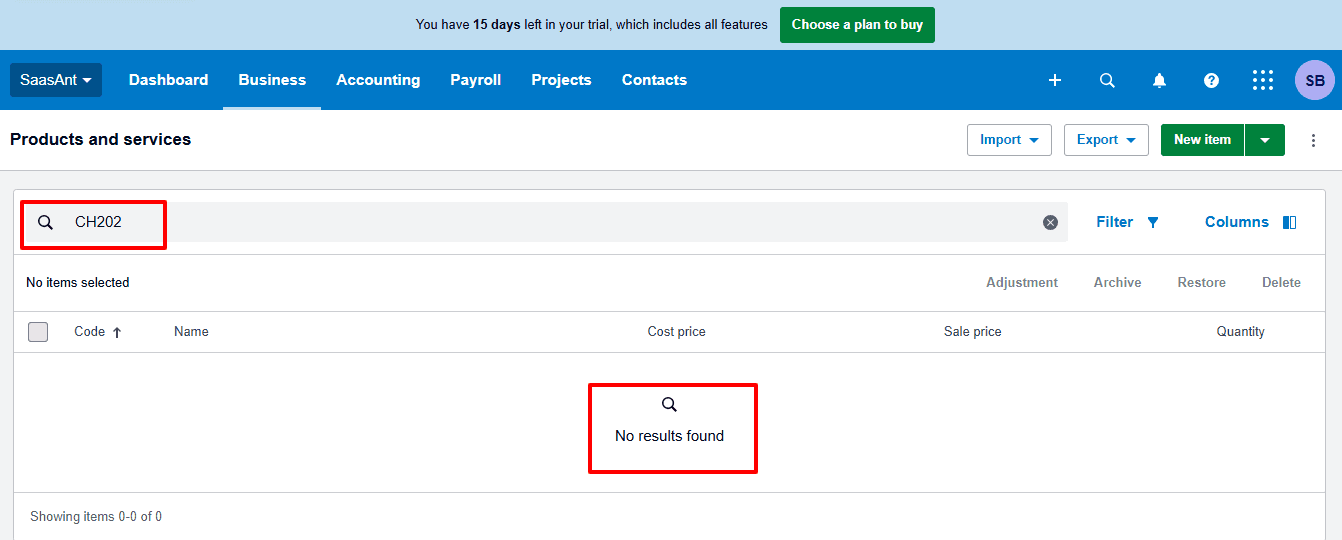Image resolution: width=1342 pixels, height=540 pixels.
Task: Click Choose a plan to buy
Action: [857, 25]
